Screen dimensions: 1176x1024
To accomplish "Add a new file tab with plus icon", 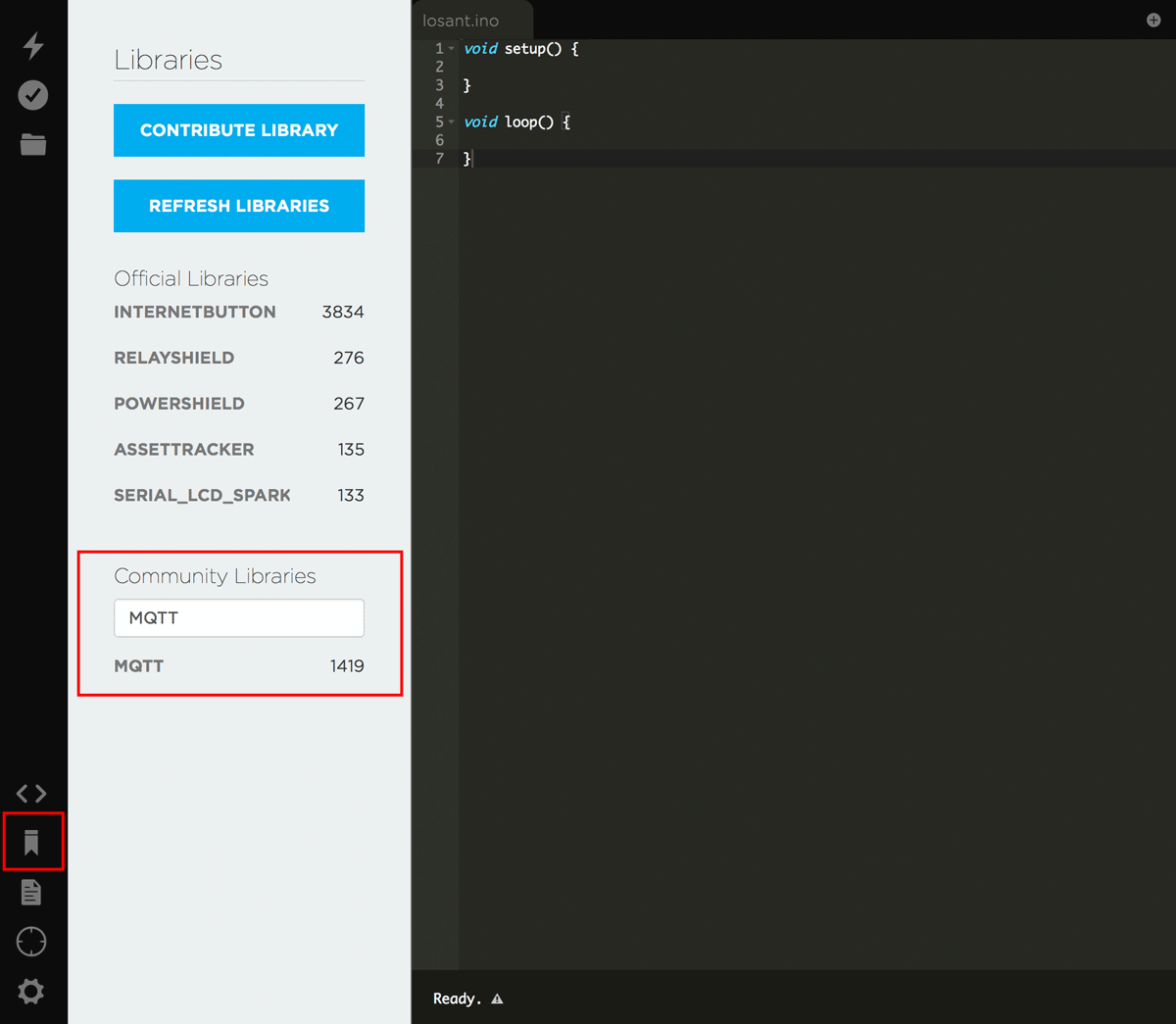I will [x=1153, y=21].
